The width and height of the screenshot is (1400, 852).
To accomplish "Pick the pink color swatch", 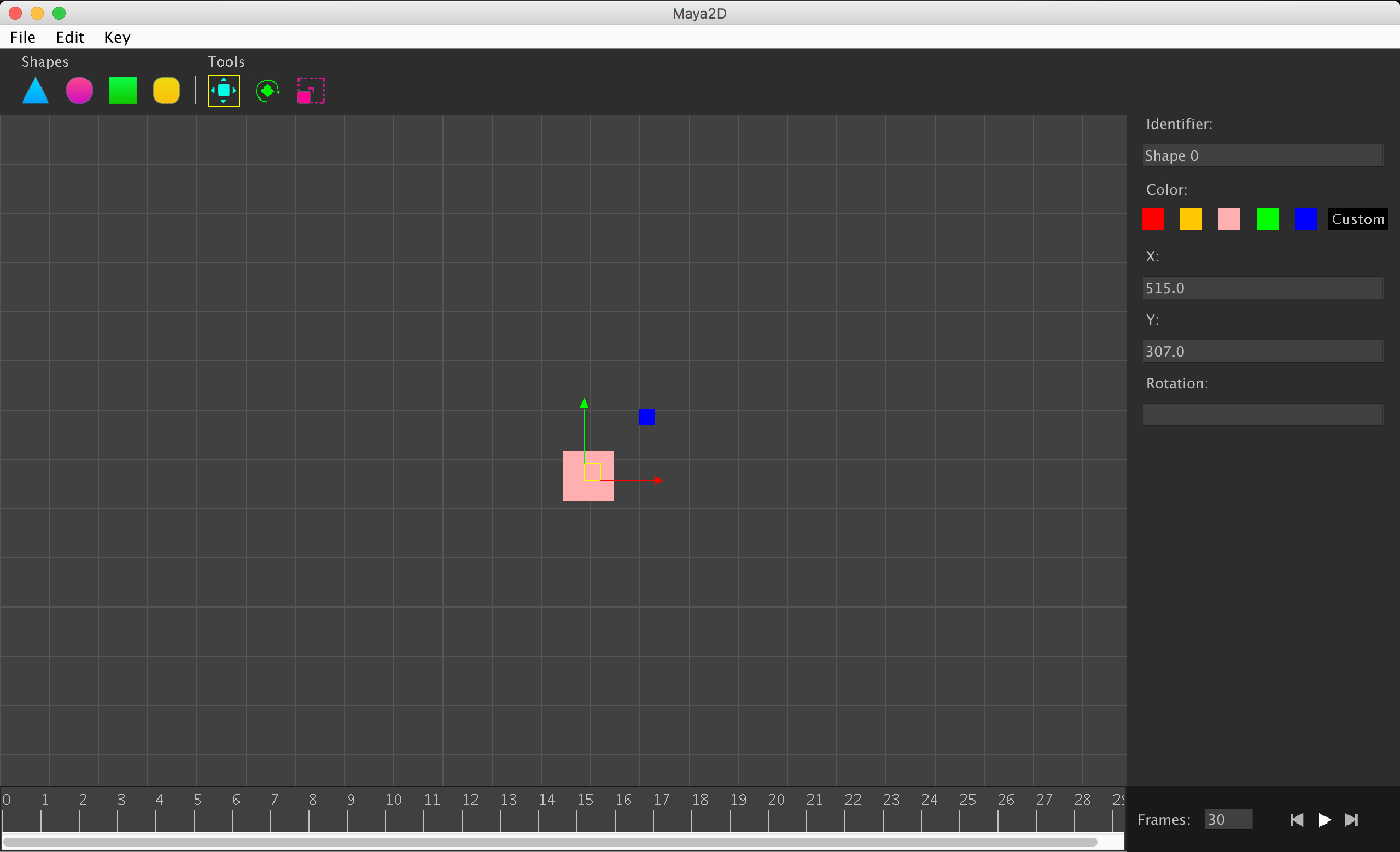I will point(1229,219).
